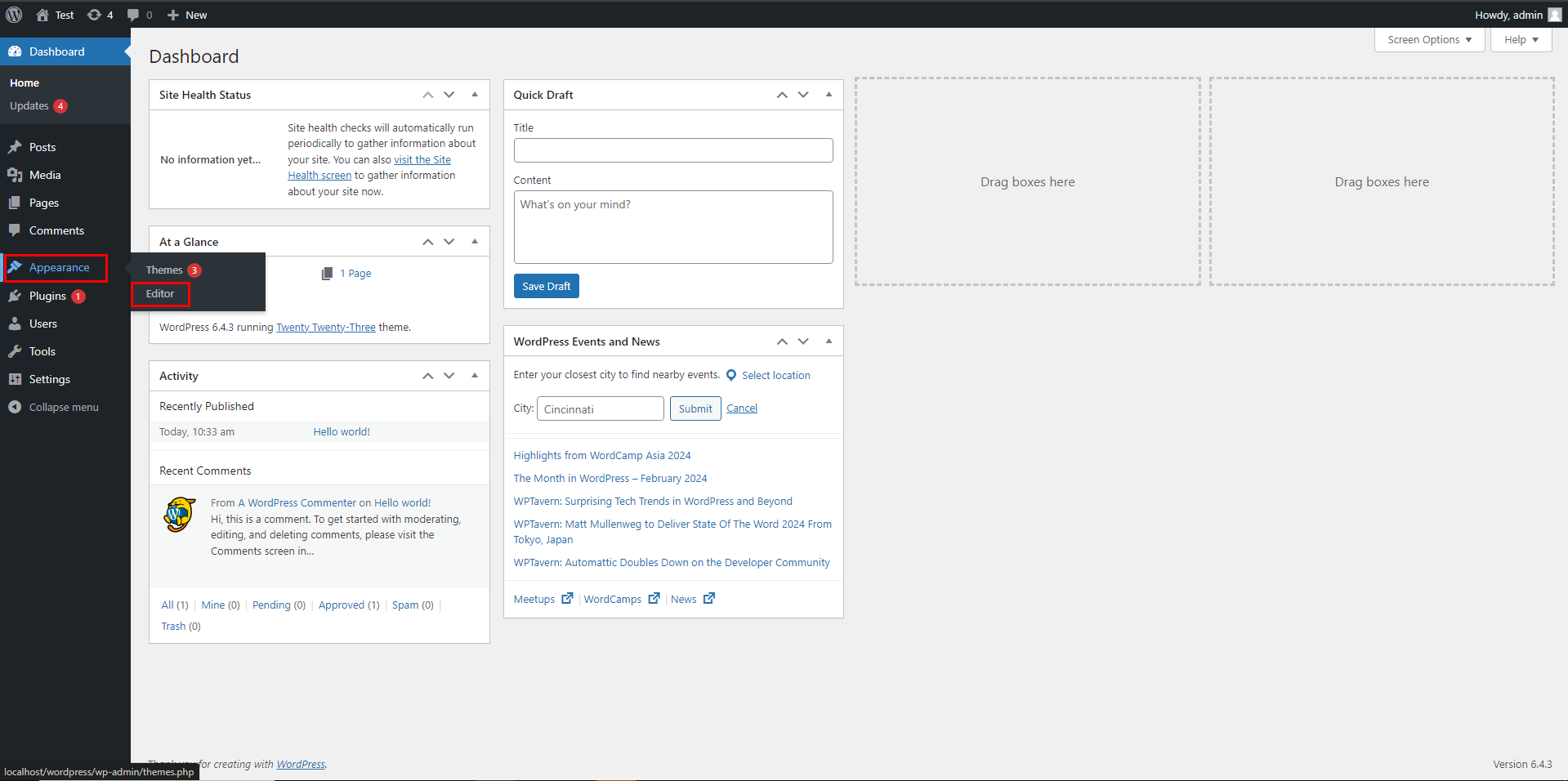Go to Home in Dashboard menu
Screen dimensions: 1568x781
point(25,83)
